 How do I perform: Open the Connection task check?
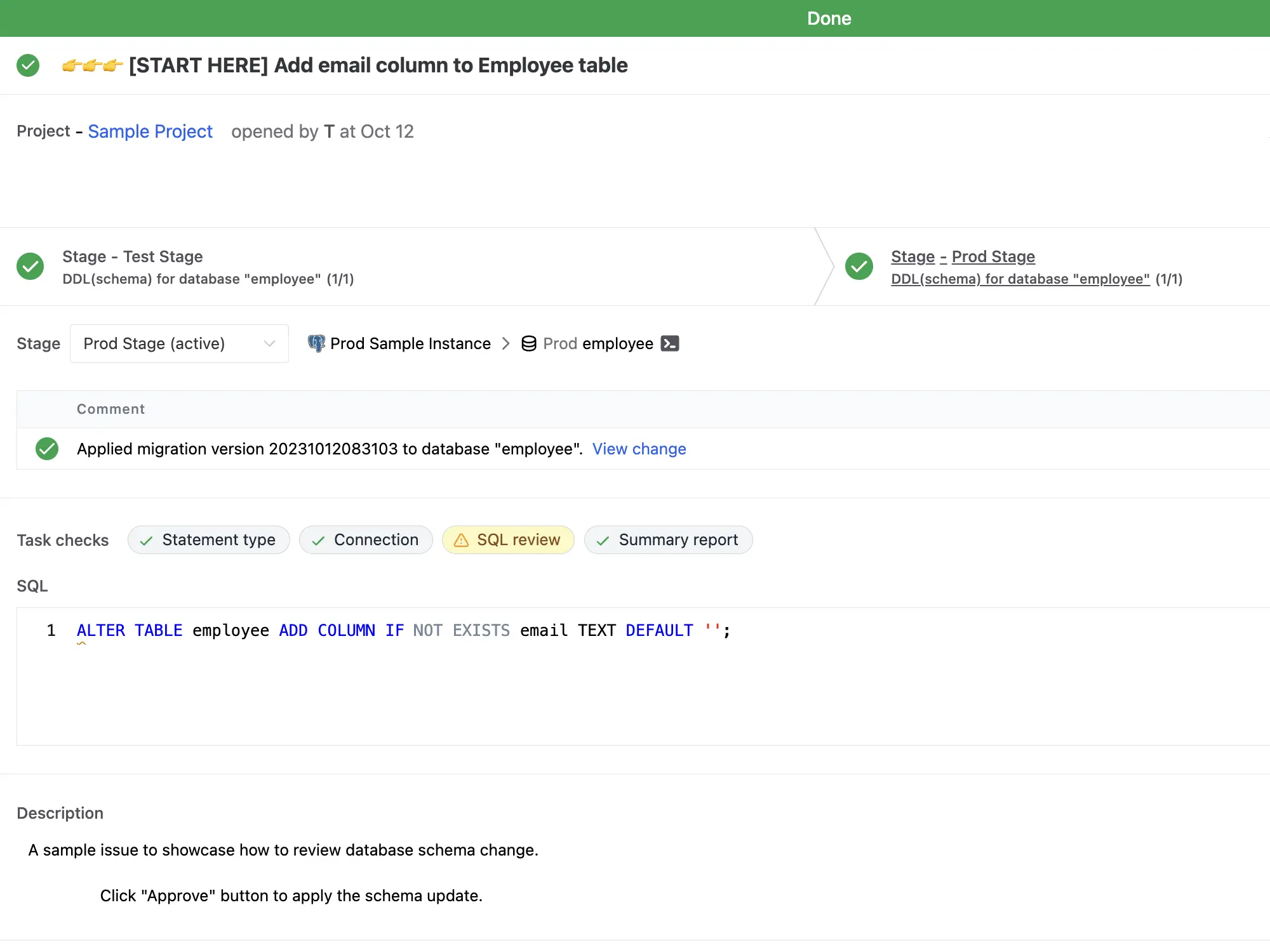[x=366, y=540]
